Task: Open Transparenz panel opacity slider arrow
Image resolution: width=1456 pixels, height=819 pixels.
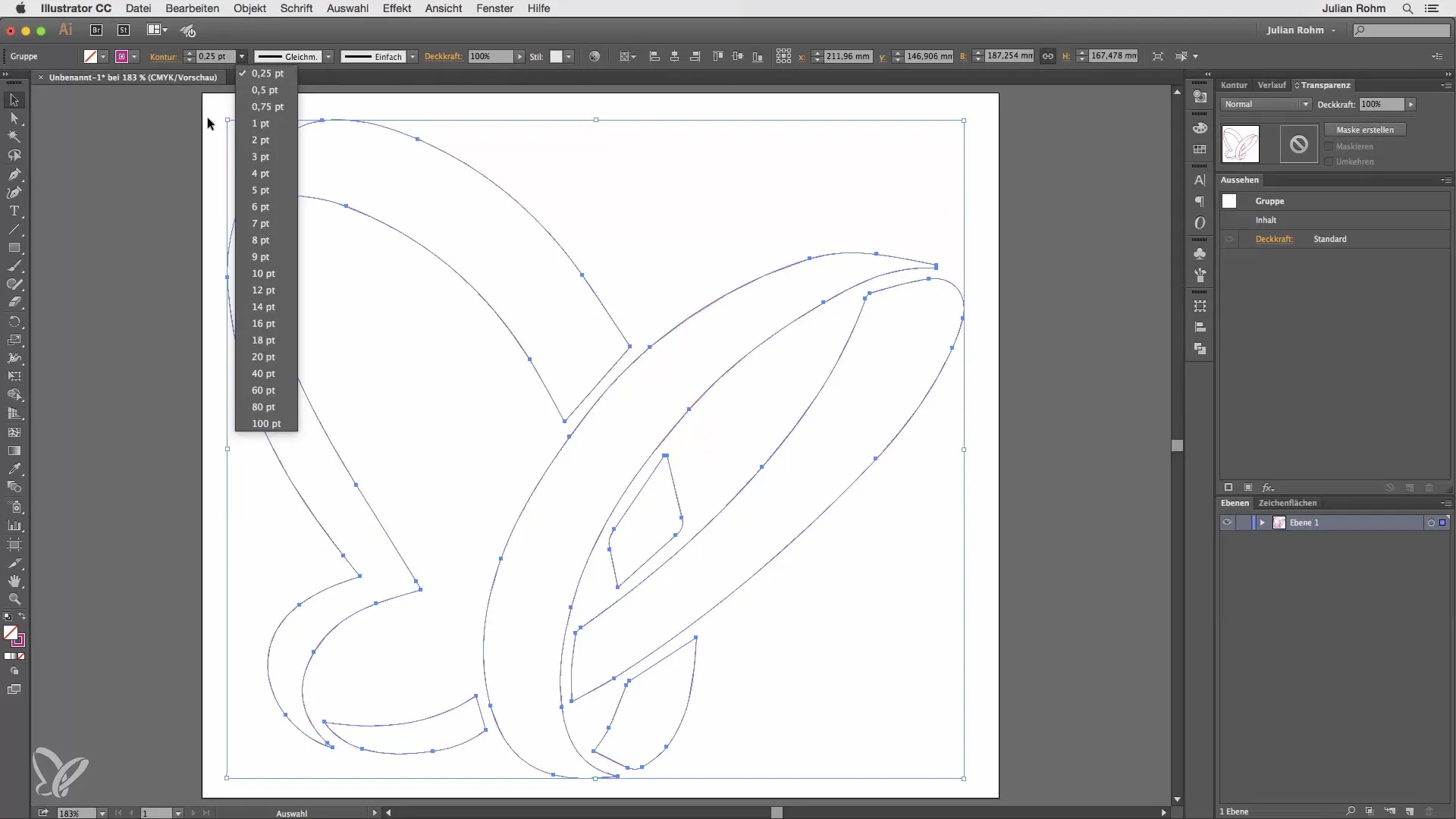Action: pos(1410,104)
